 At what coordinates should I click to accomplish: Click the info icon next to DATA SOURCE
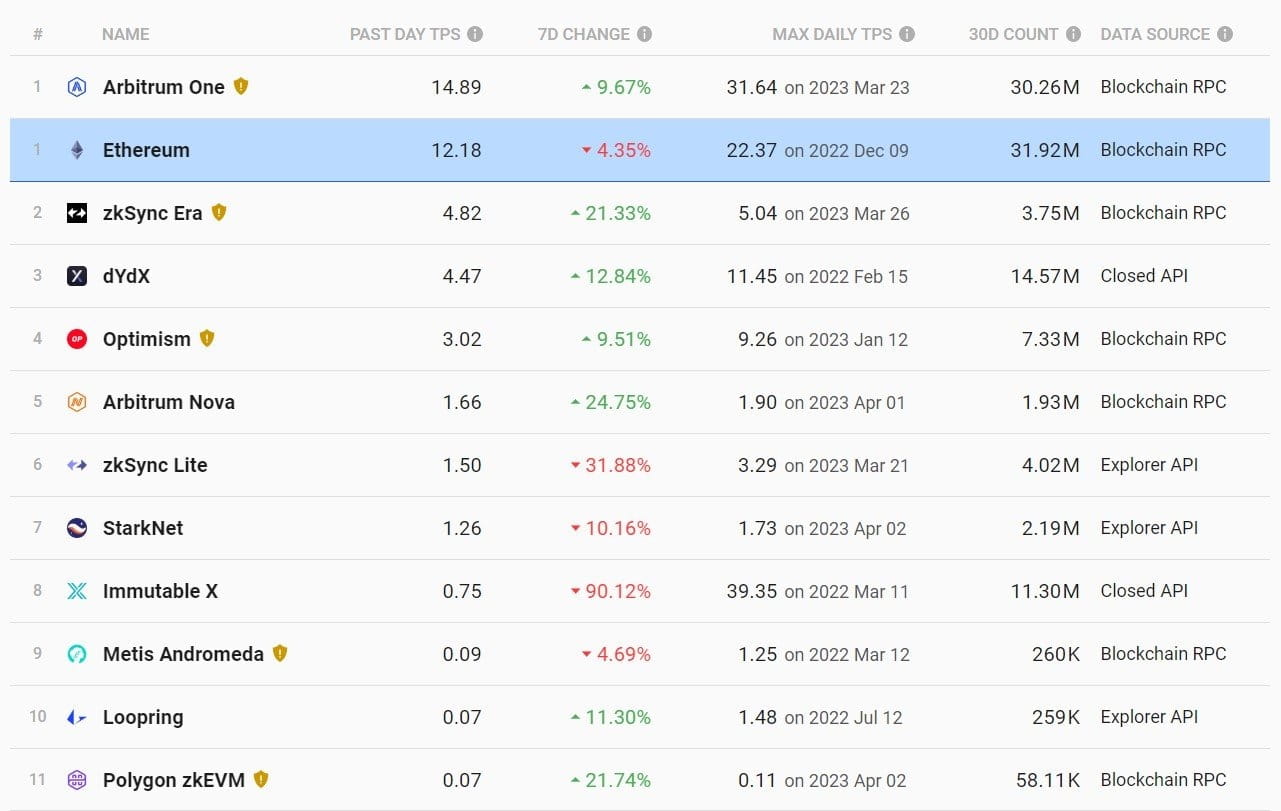1225,34
